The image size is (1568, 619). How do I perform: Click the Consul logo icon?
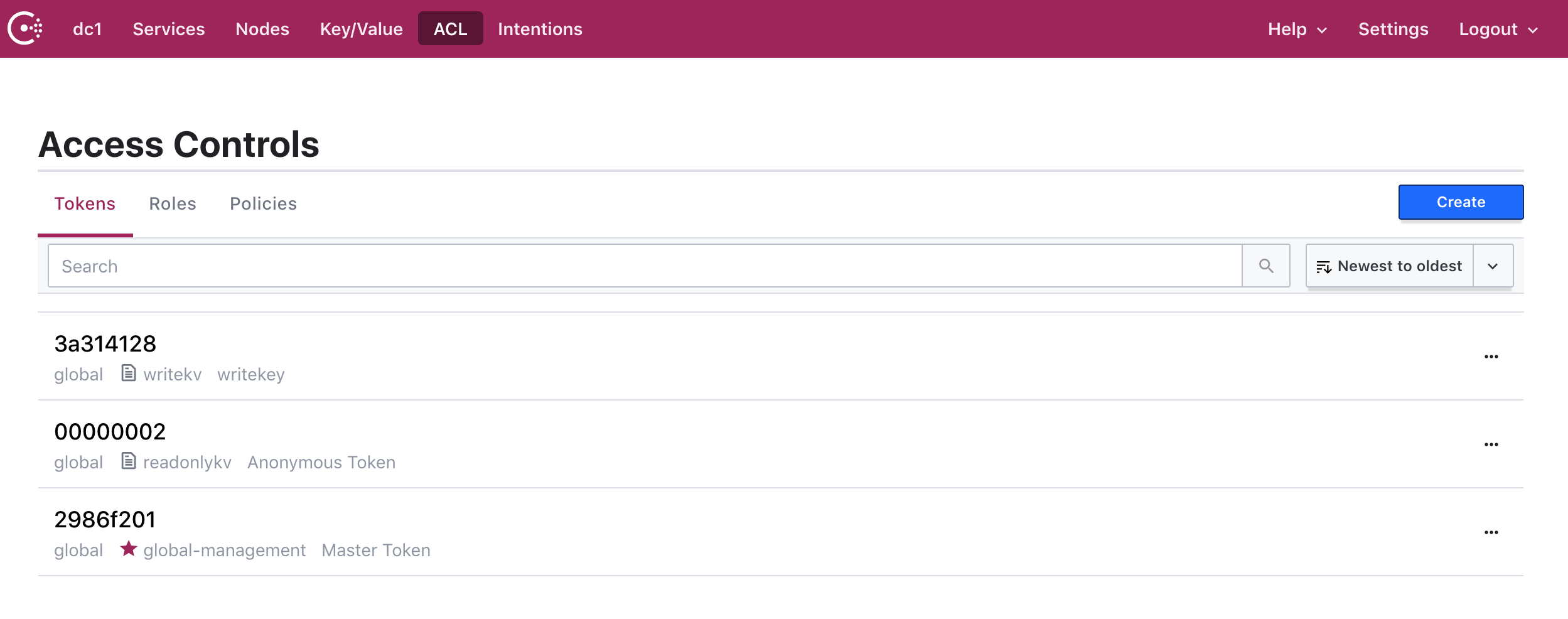coord(25,29)
